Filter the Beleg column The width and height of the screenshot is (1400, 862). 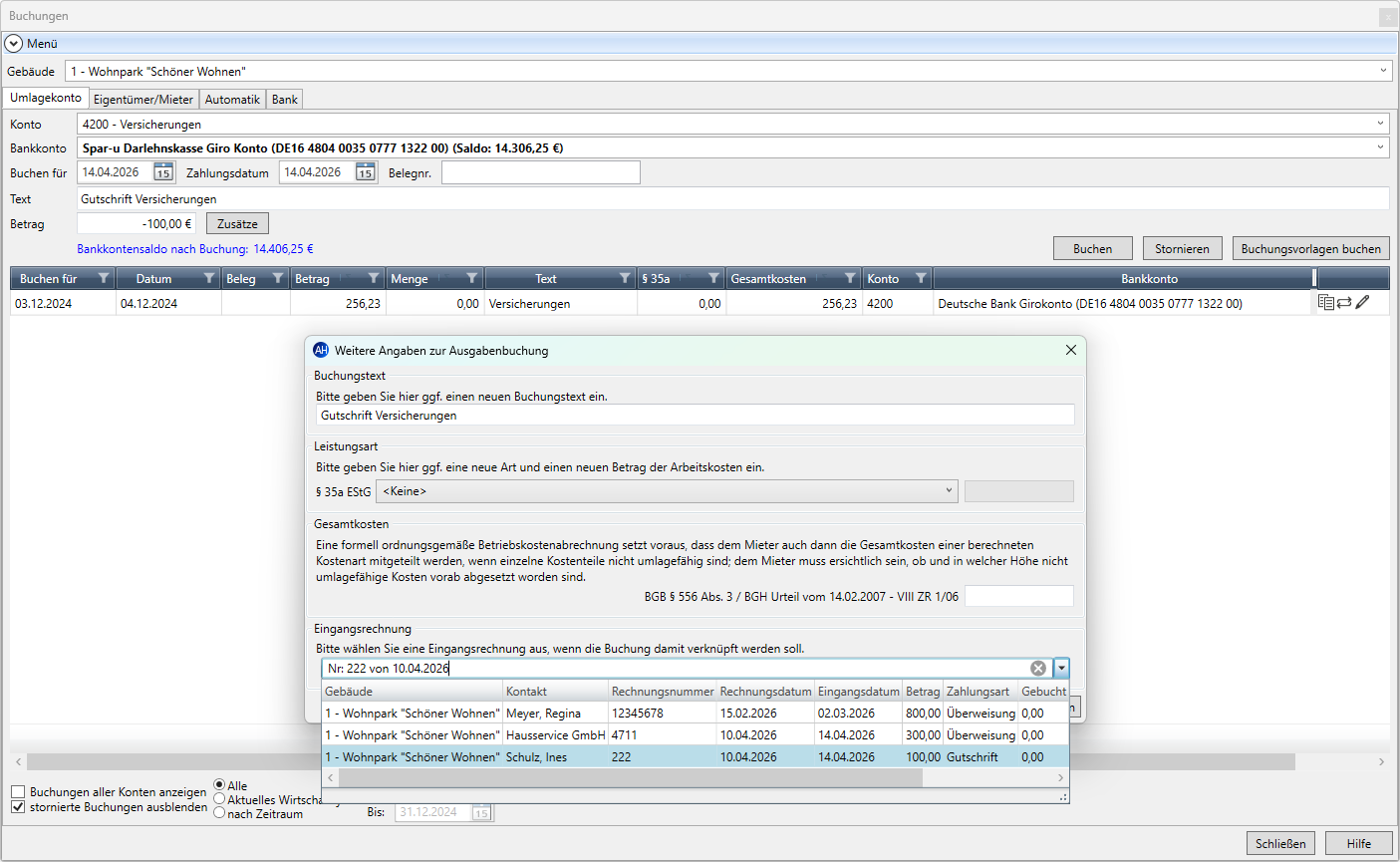pyautogui.click(x=278, y=279)
